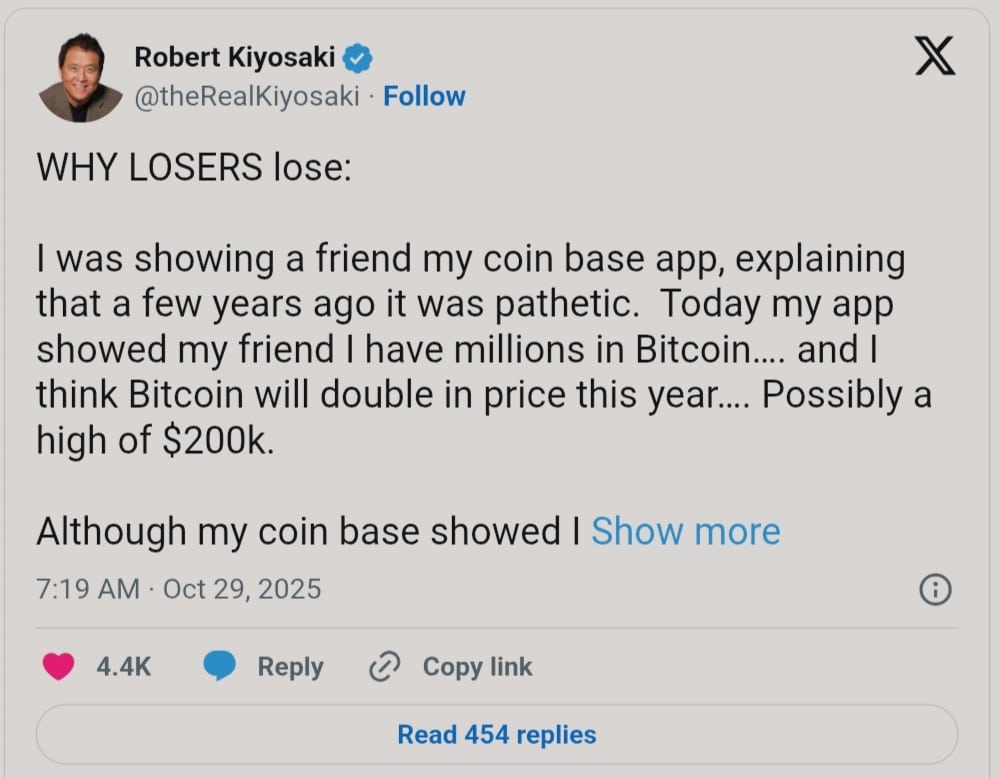Click the Copy link text
Screen dimensions: 999x778
[x=477, y=666]
